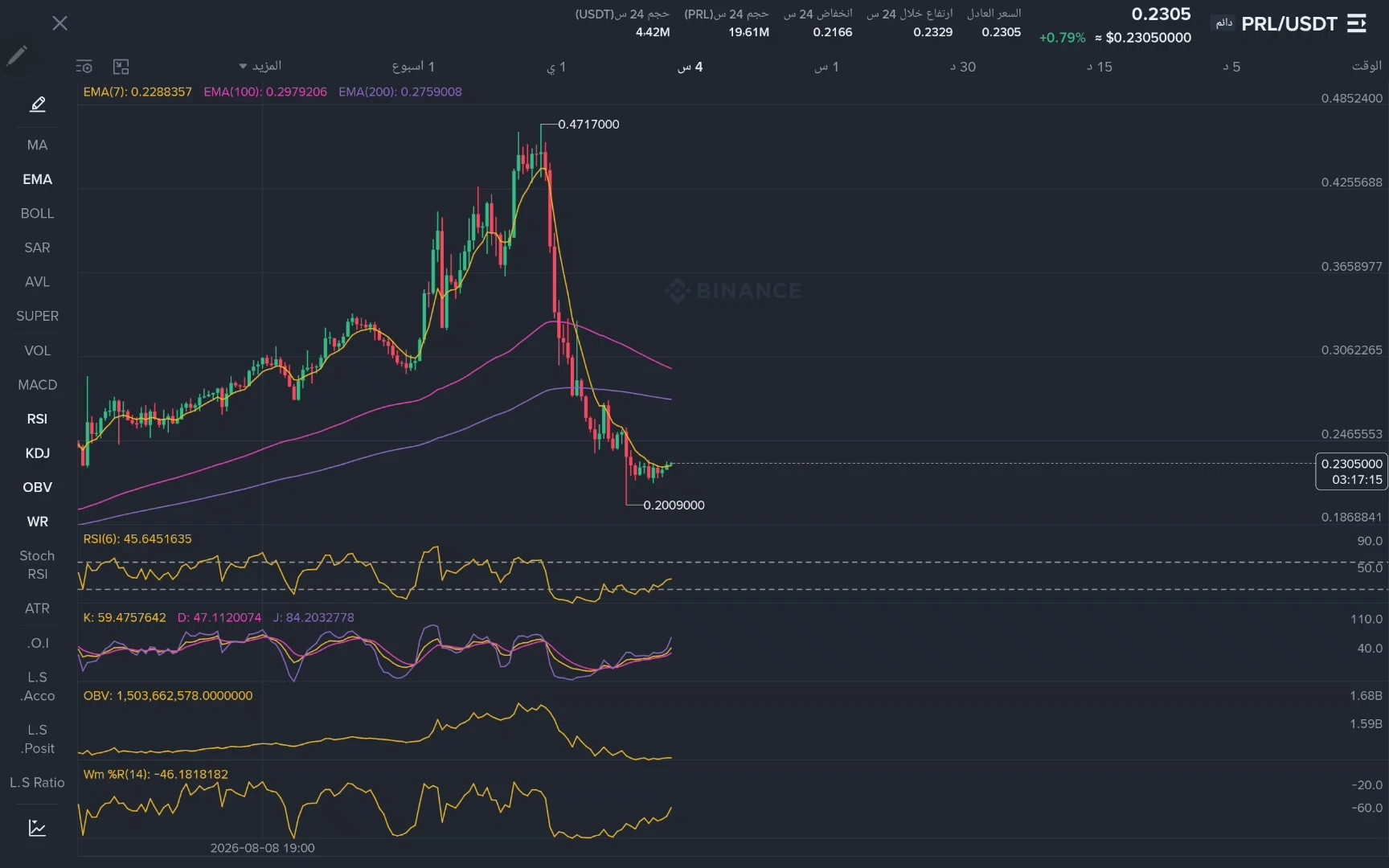Click the +0.79% change value
This screenshot has width=1389, height=868.
[x=1062, y=38]
